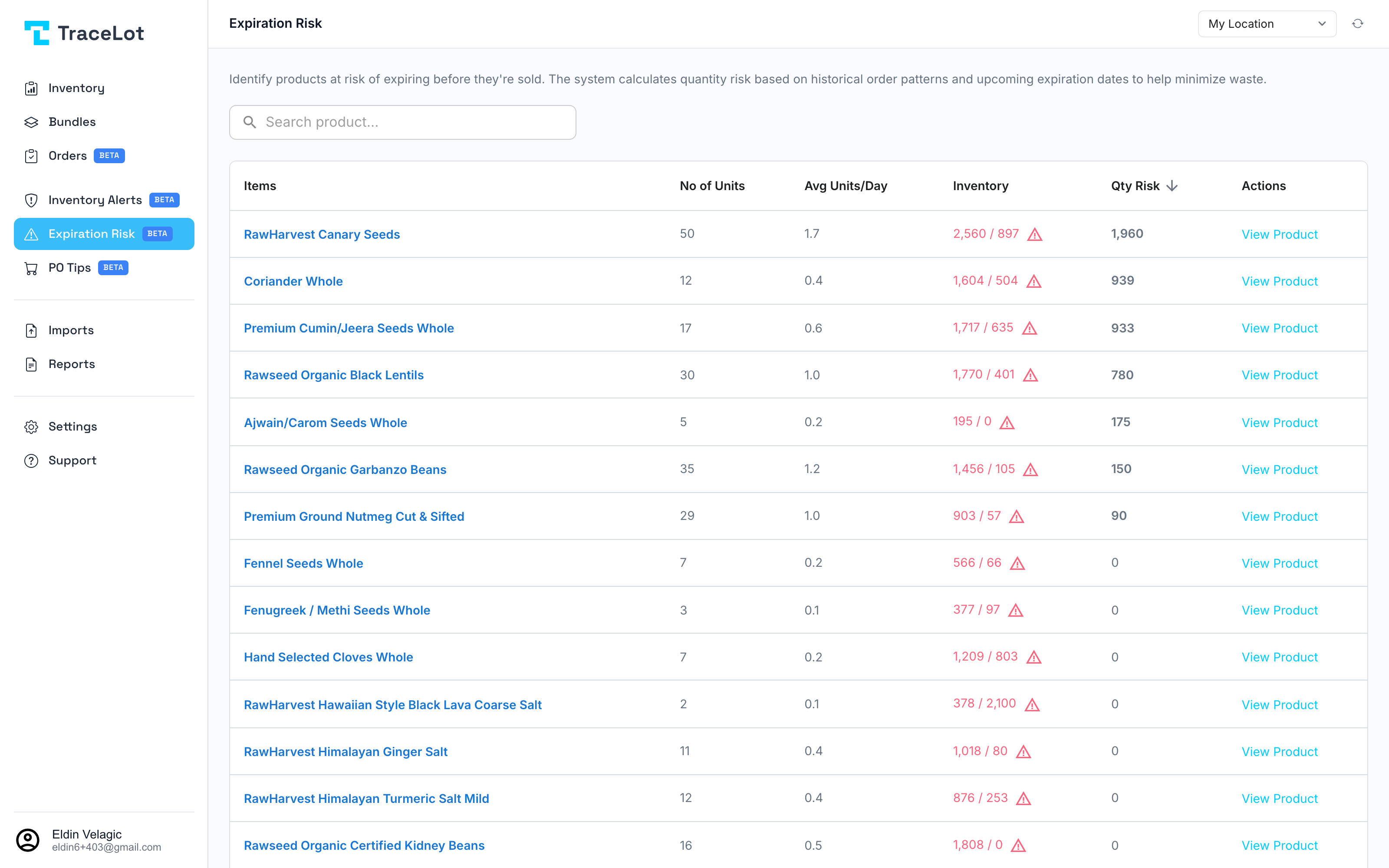Screen dimensions: 1389x868
Task: Click the user avatar icon for Eldin Velagic
Action: pos(27,840)
